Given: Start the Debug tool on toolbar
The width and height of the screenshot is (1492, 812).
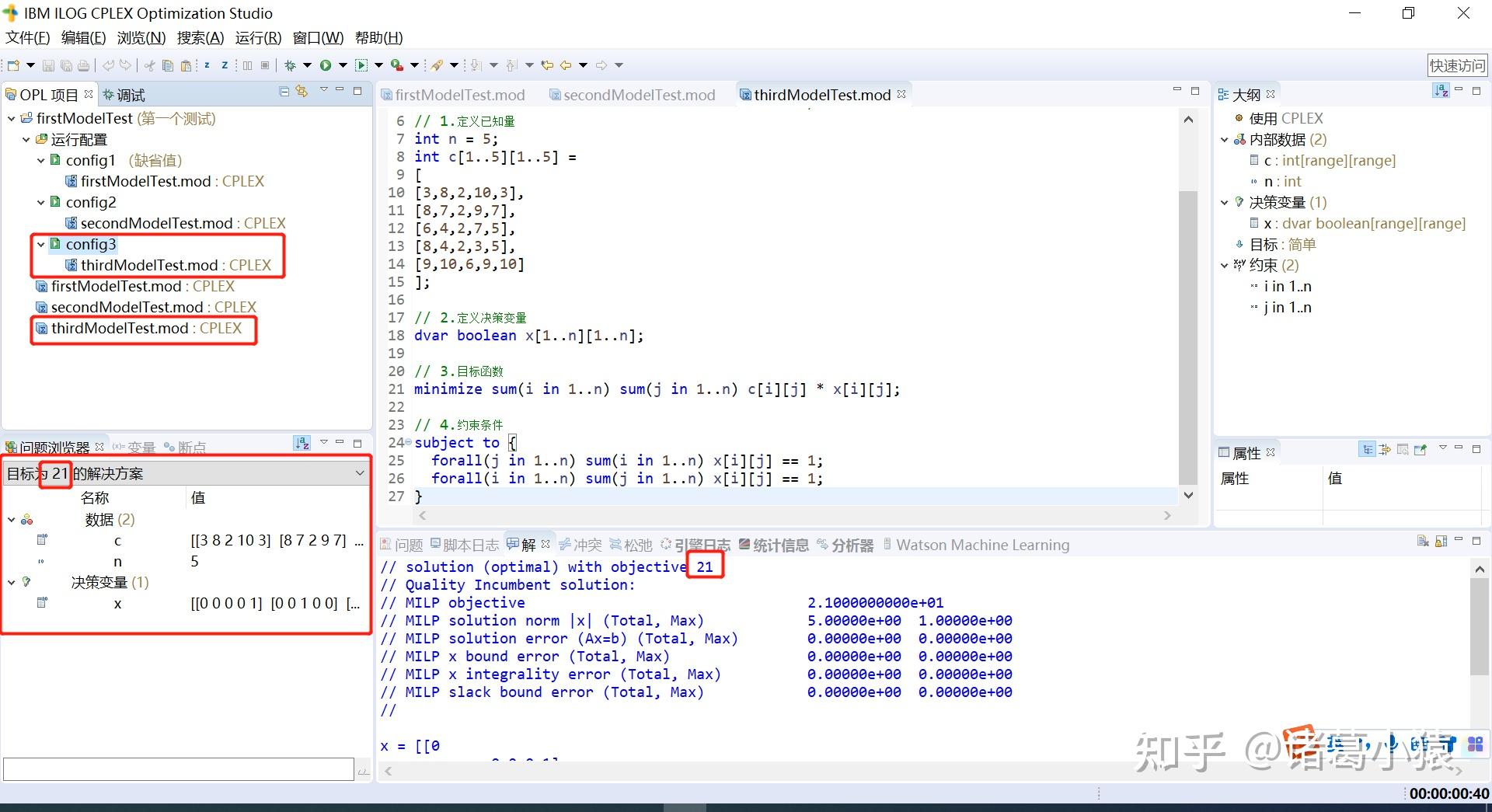Looking at the screenshot, I should pos(289,65).
